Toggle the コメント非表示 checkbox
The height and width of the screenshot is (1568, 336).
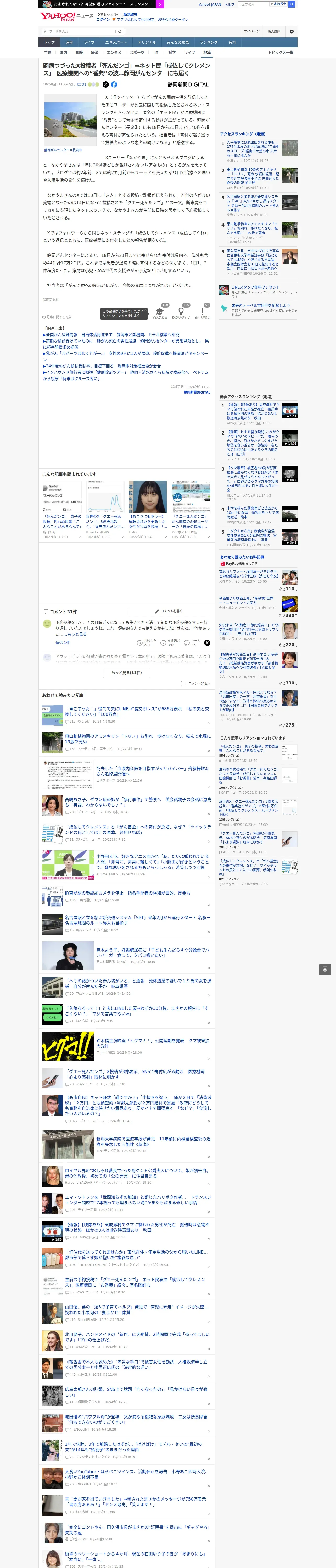pos(183,684)
